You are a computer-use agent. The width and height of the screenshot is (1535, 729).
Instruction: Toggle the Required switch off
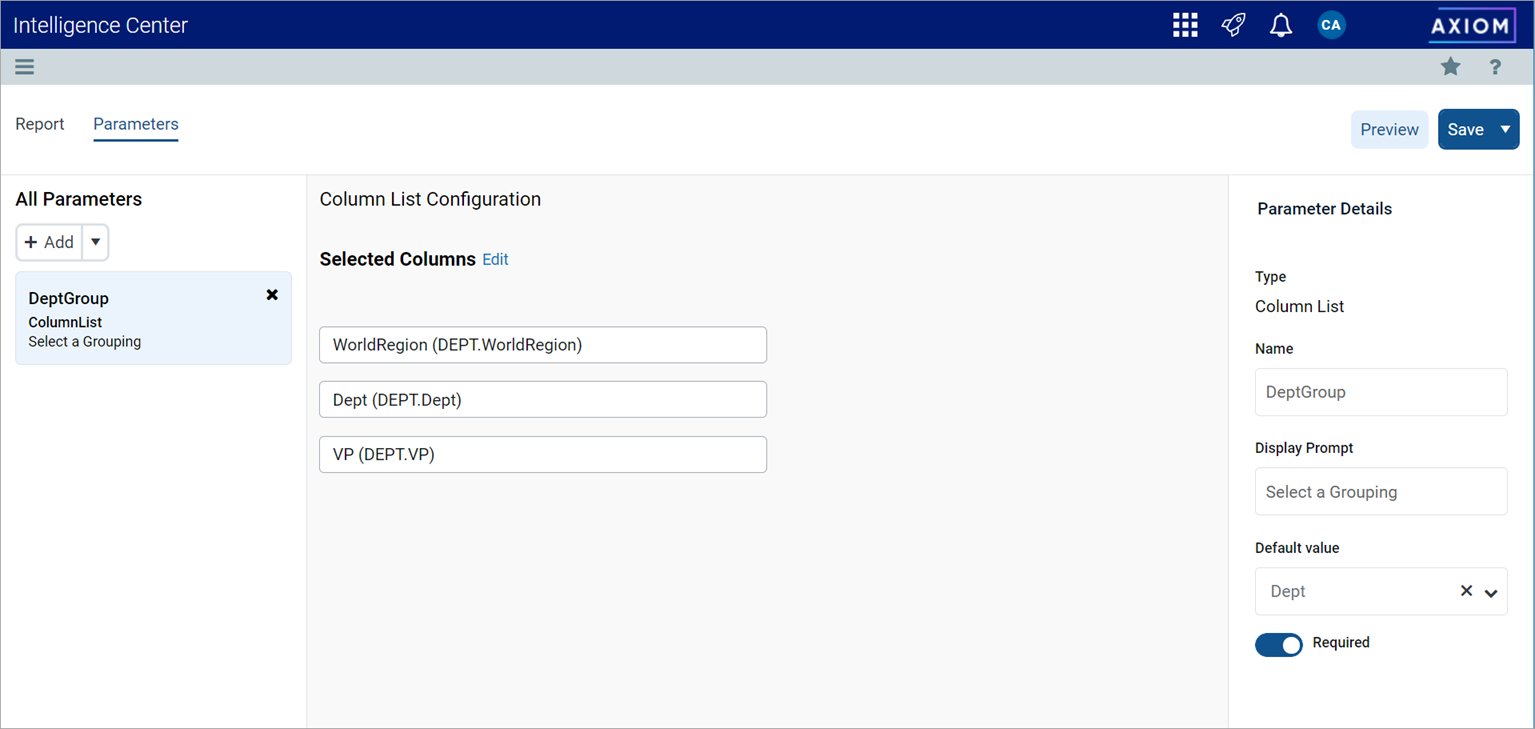(x=1279, y=645)
